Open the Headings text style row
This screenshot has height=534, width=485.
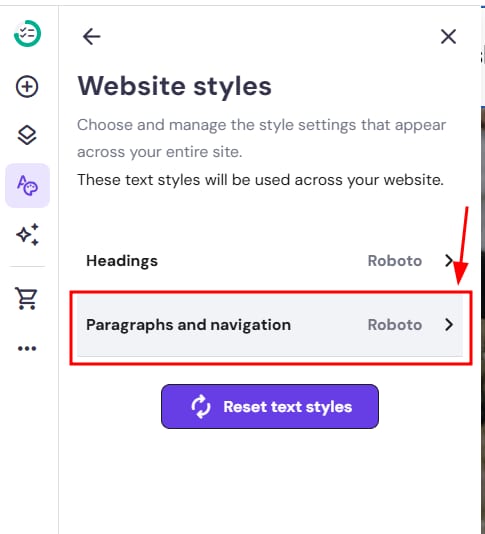pyautogui.click(x=270, y=261)
